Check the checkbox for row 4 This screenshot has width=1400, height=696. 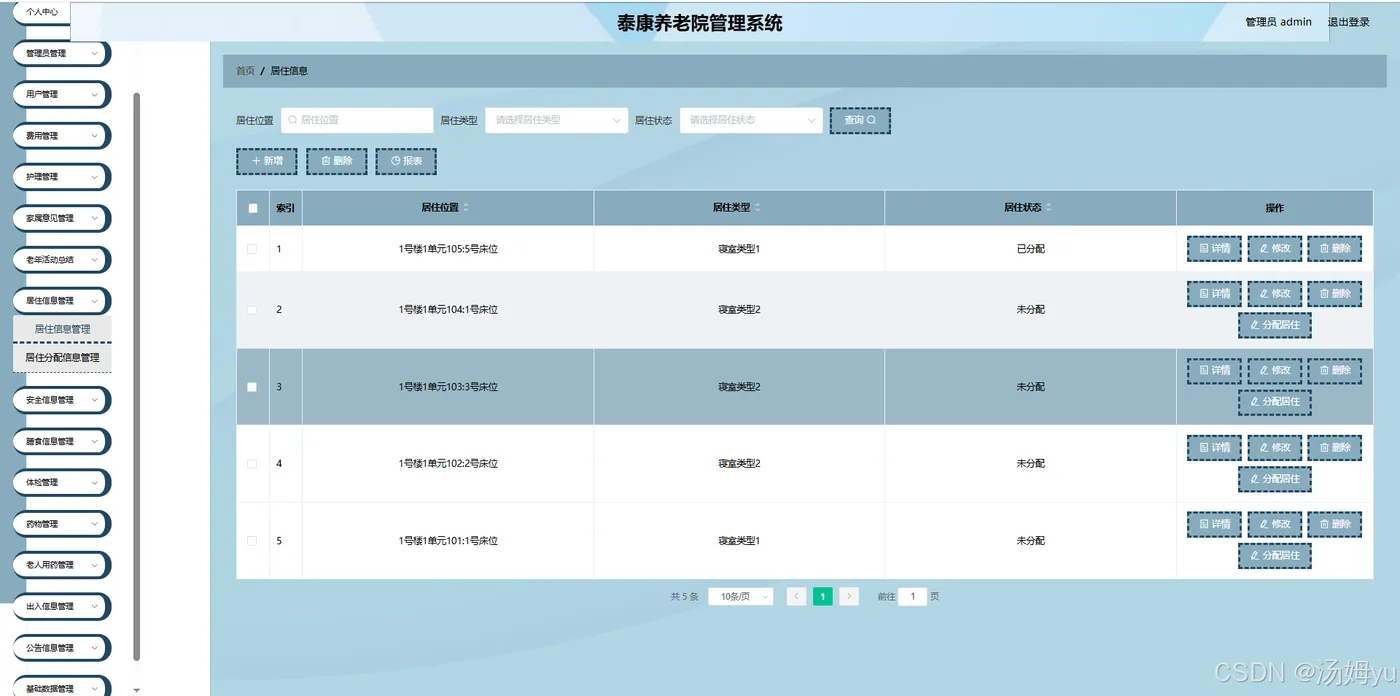(x=252, y=464)
